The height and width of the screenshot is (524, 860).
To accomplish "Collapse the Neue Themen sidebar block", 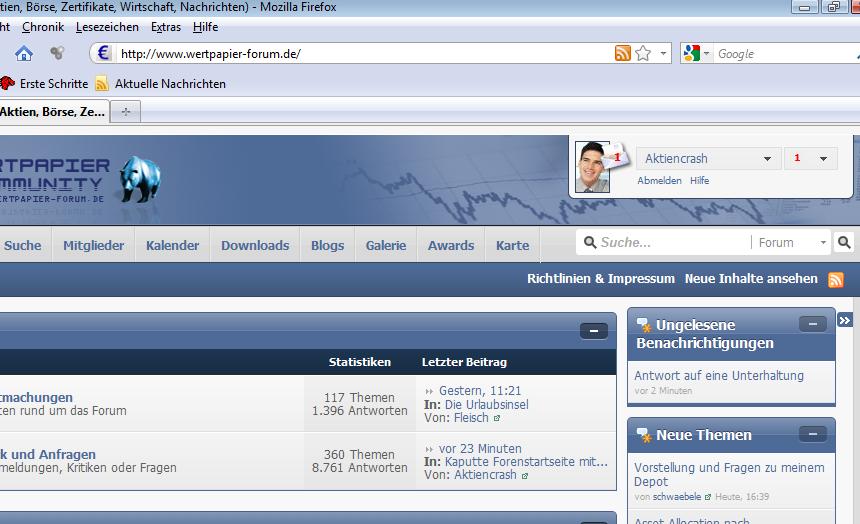I will [x=813, y=435].
